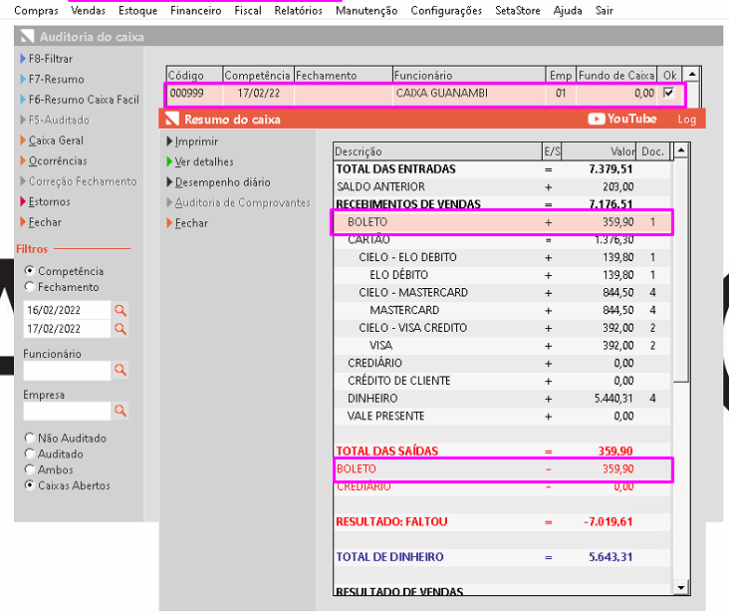Select the Não Auditado radio

click(x=30, y=438)
